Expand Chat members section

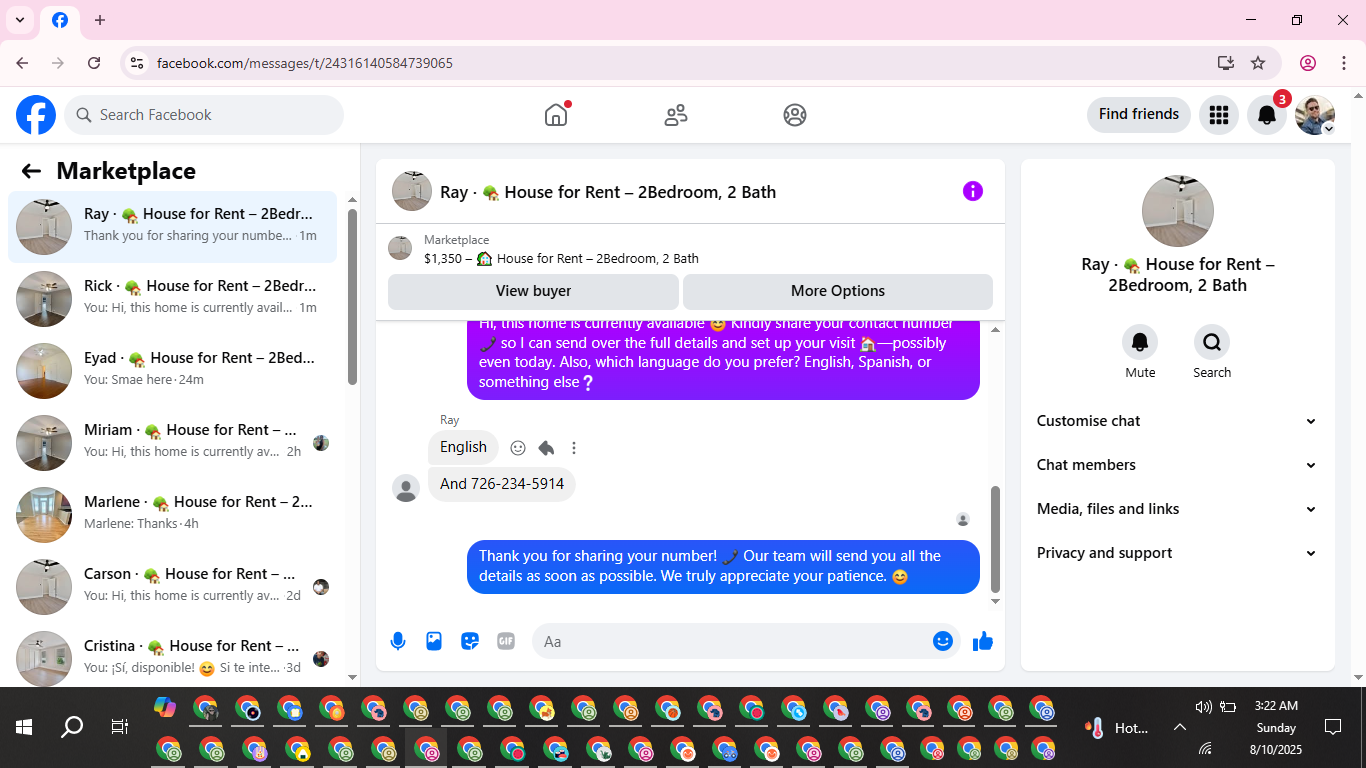coord(1178,465)
